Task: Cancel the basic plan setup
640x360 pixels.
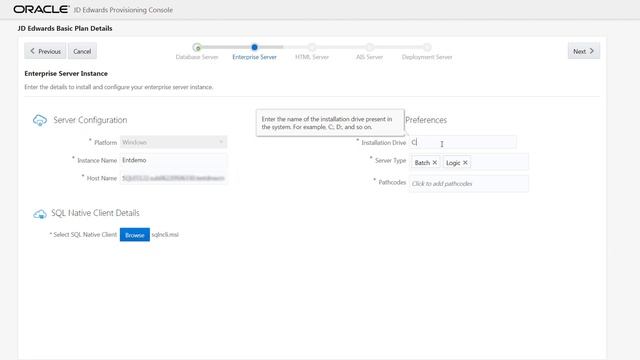Action: pyautogui.click(x=82, y=51)
